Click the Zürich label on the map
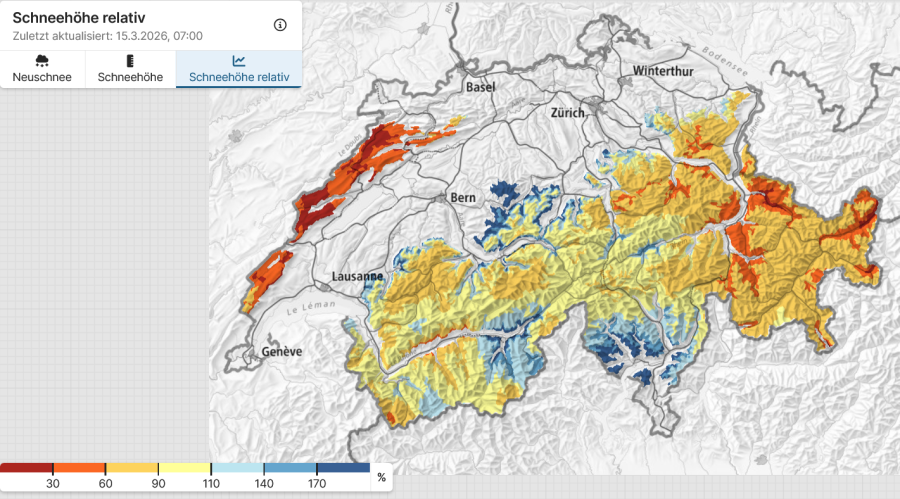Image resolution: width=900 pixels, height=499 pixels. click(567, 113)
